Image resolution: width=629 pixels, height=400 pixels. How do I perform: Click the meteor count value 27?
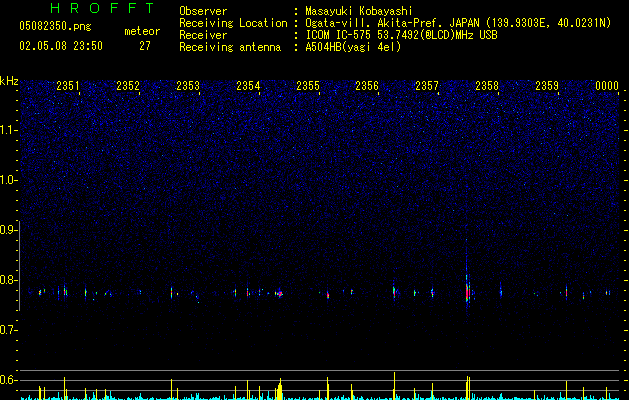point(145,46)
